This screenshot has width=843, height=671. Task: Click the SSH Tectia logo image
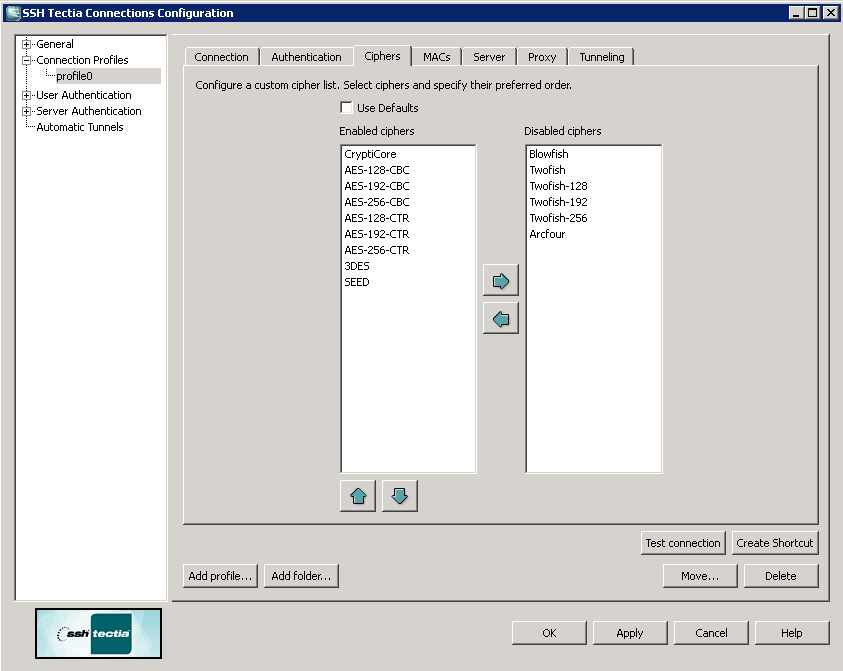coord(98,633)
